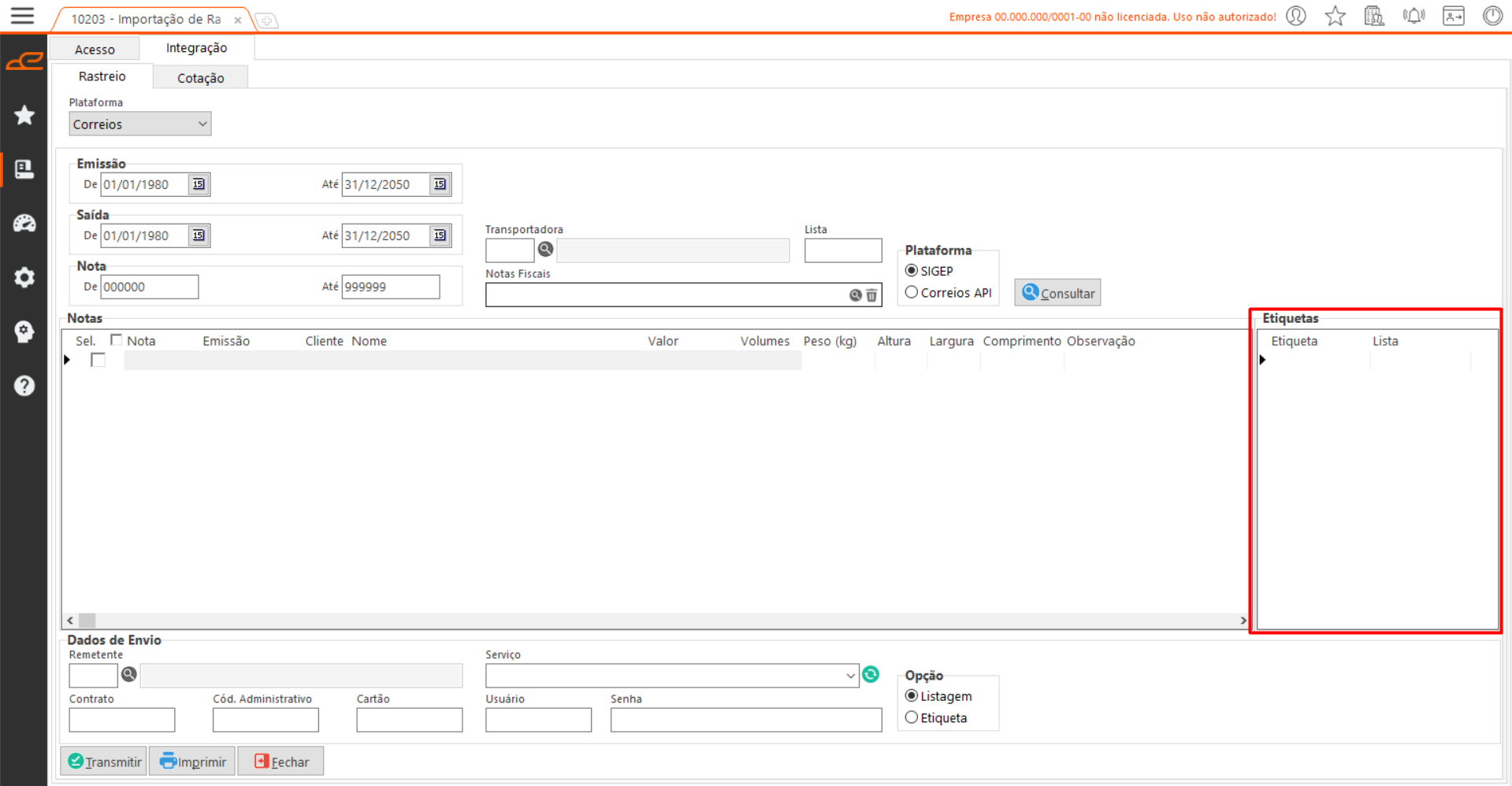Click the trash icon in Notas Fiscais
The image size is (1512, 786).
[871, 295]
